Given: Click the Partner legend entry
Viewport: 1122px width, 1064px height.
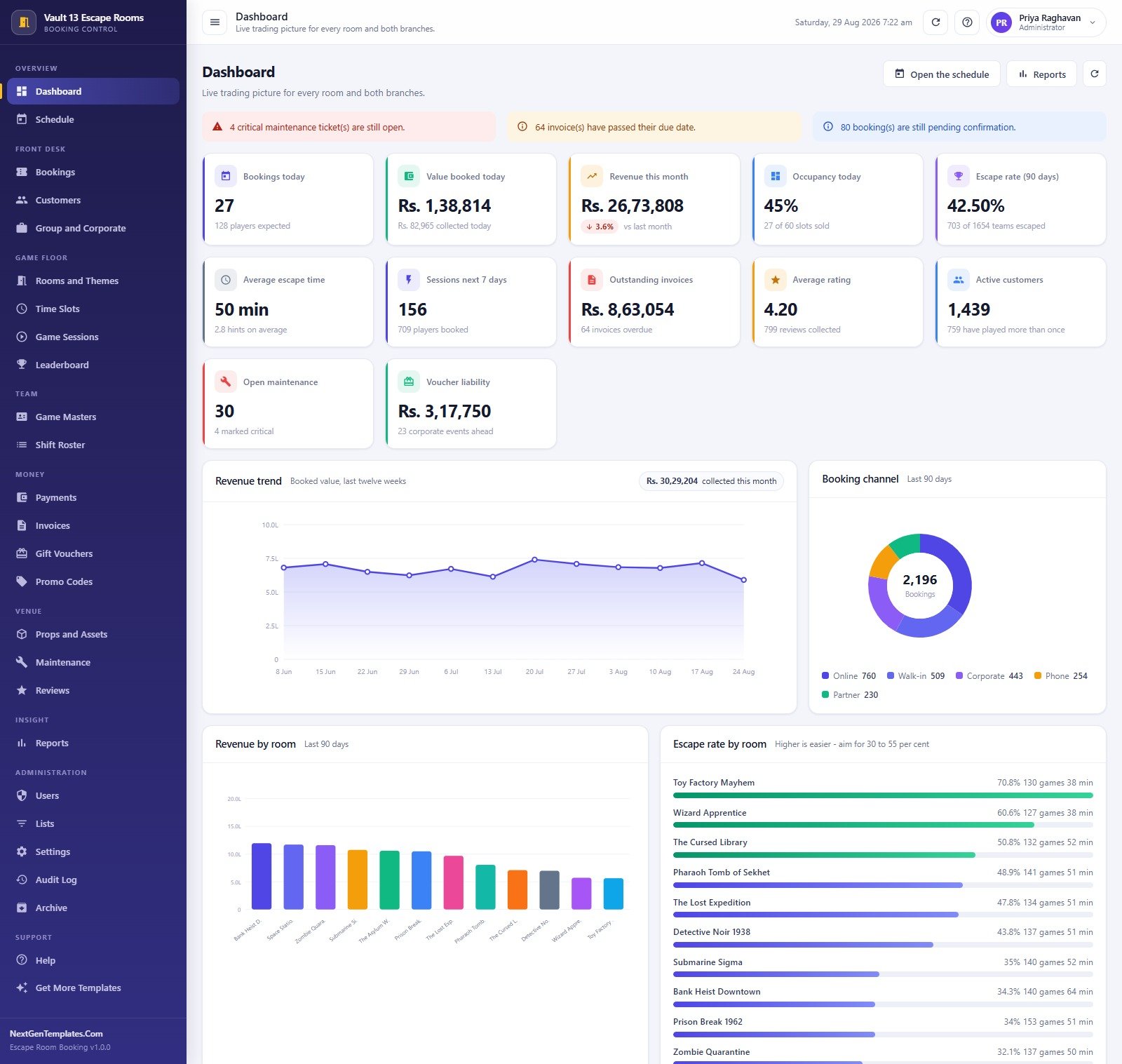Looking at the screenshot, I should [x=850, y=695].
